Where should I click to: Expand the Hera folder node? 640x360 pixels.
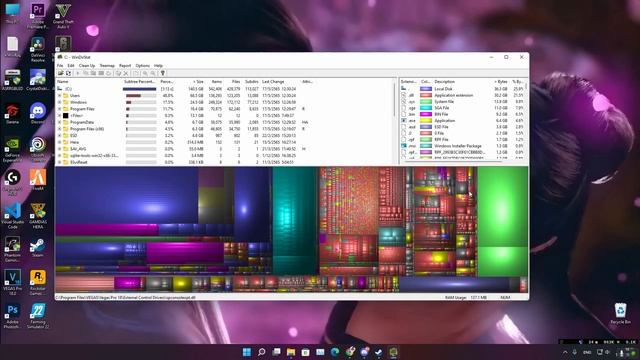(x=60, y=142)
